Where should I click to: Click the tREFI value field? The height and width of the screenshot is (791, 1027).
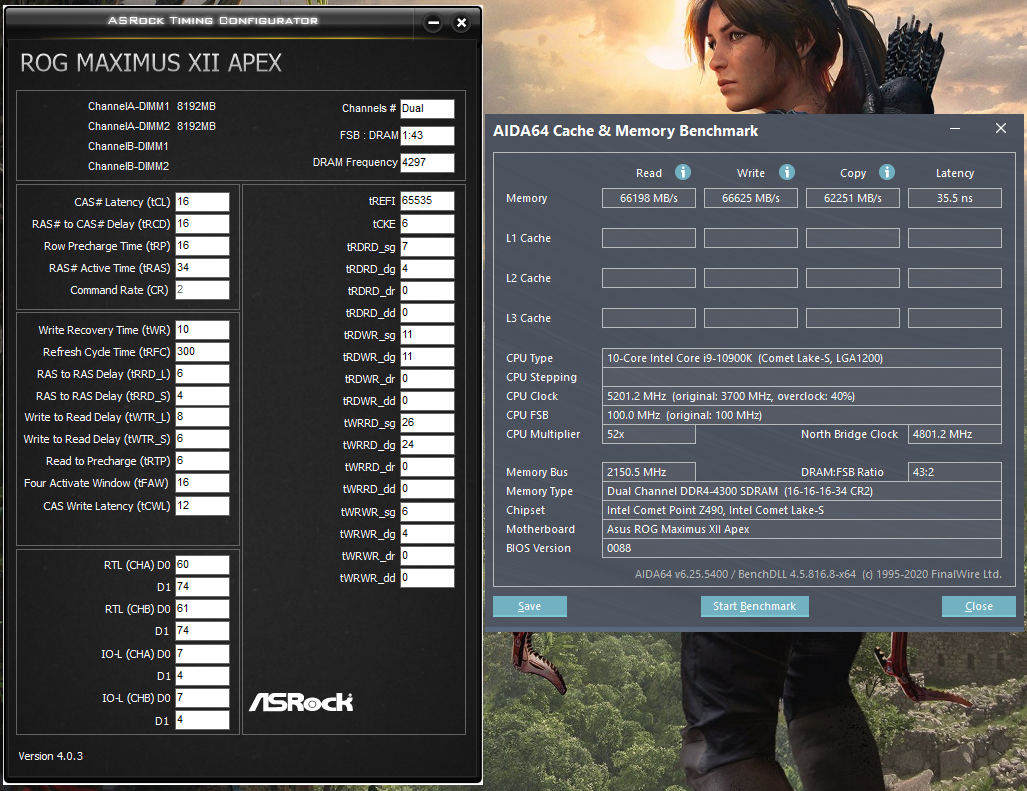coord(427,201)
